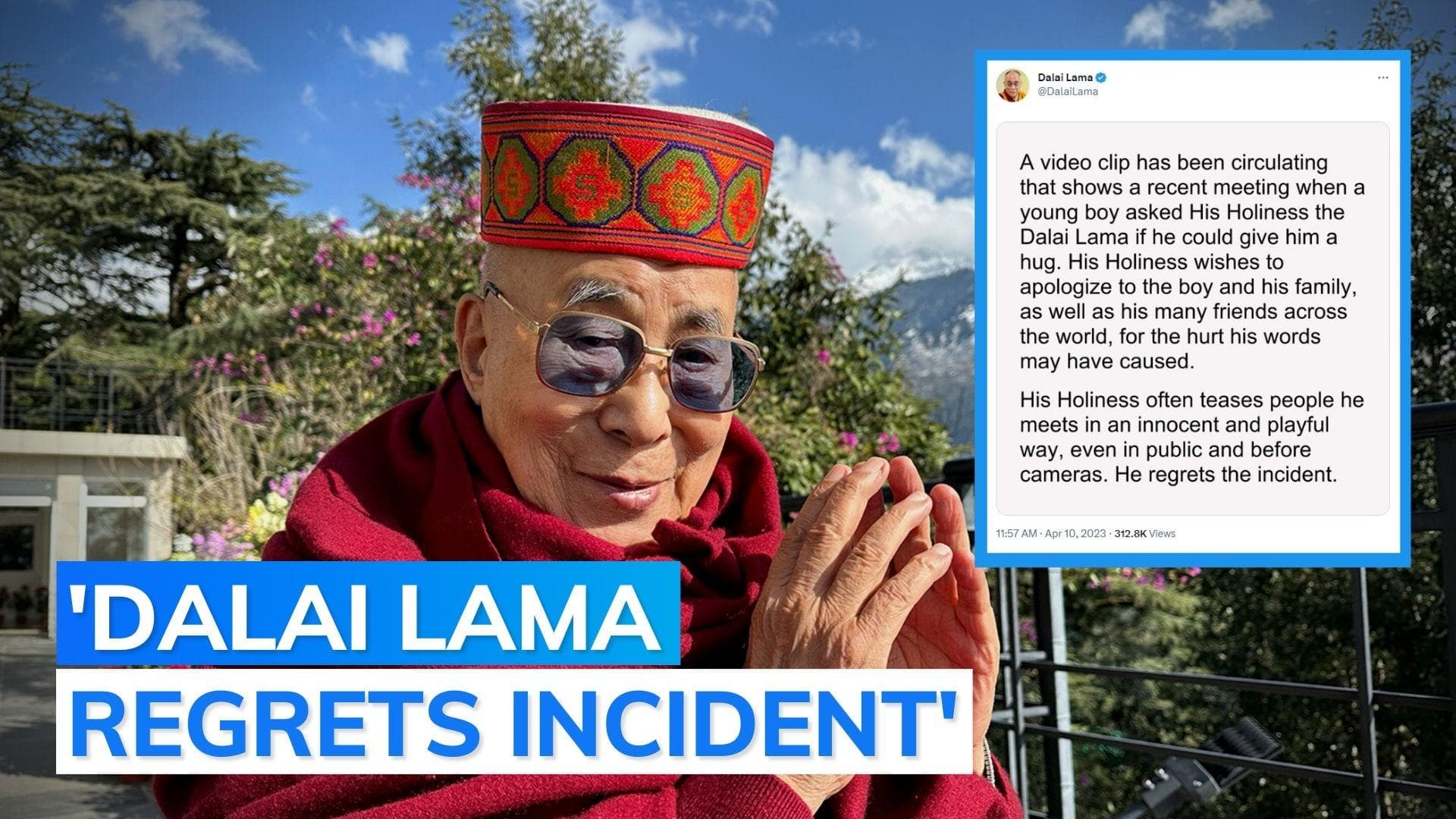This screenshot has width=1456, height=819.
Task: Open the tweet's grey statement image card
Action: tap(1192, 318)
